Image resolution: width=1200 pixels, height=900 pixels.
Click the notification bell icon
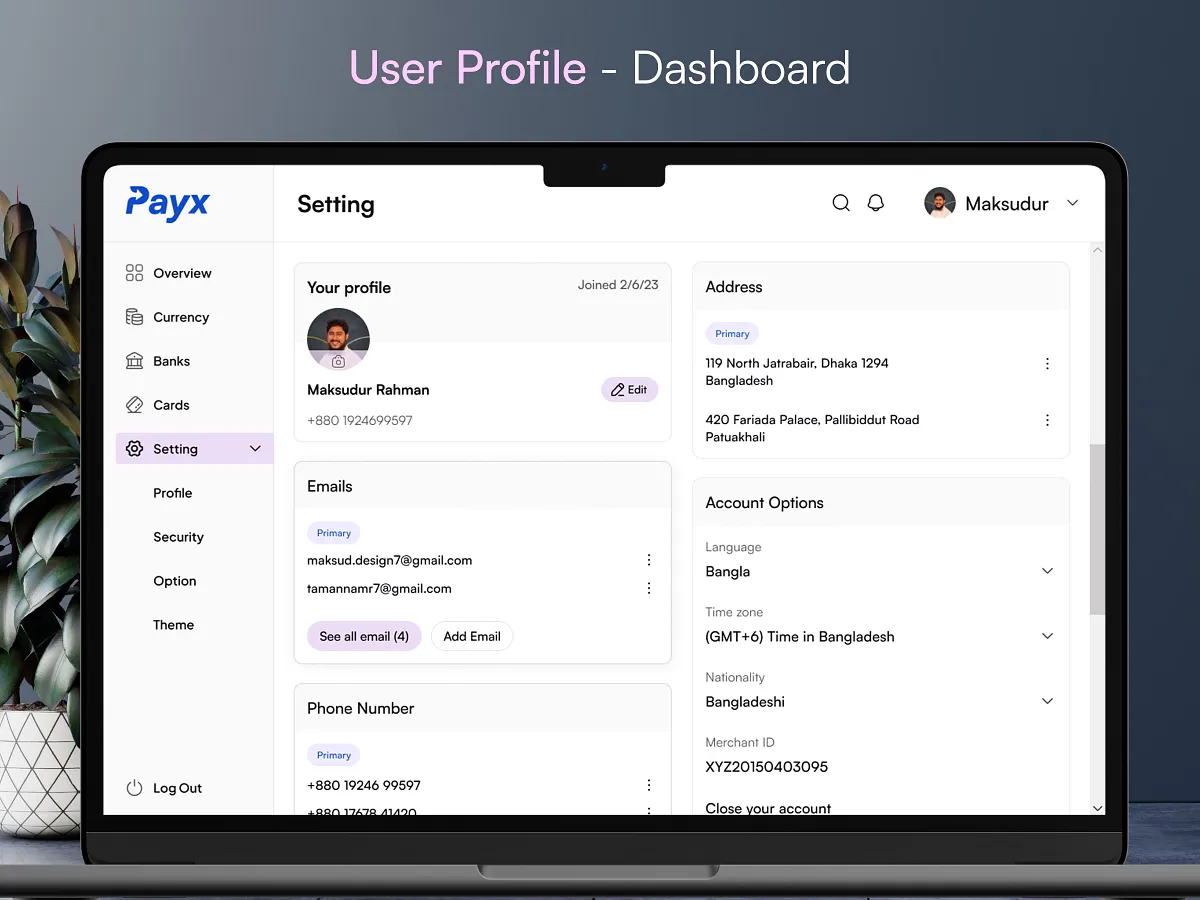pos(876,202)
